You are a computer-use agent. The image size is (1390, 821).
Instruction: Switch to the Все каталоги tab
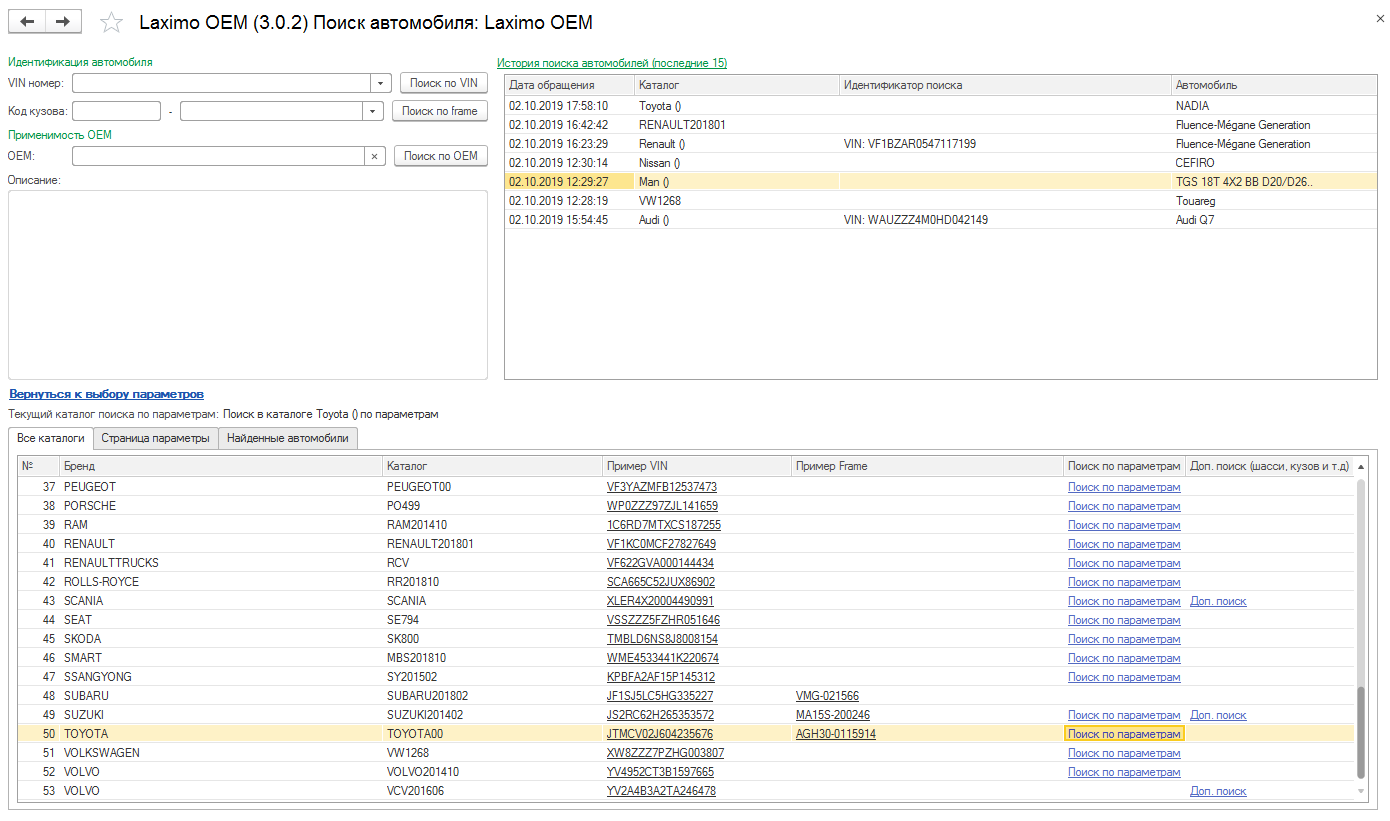51,438
